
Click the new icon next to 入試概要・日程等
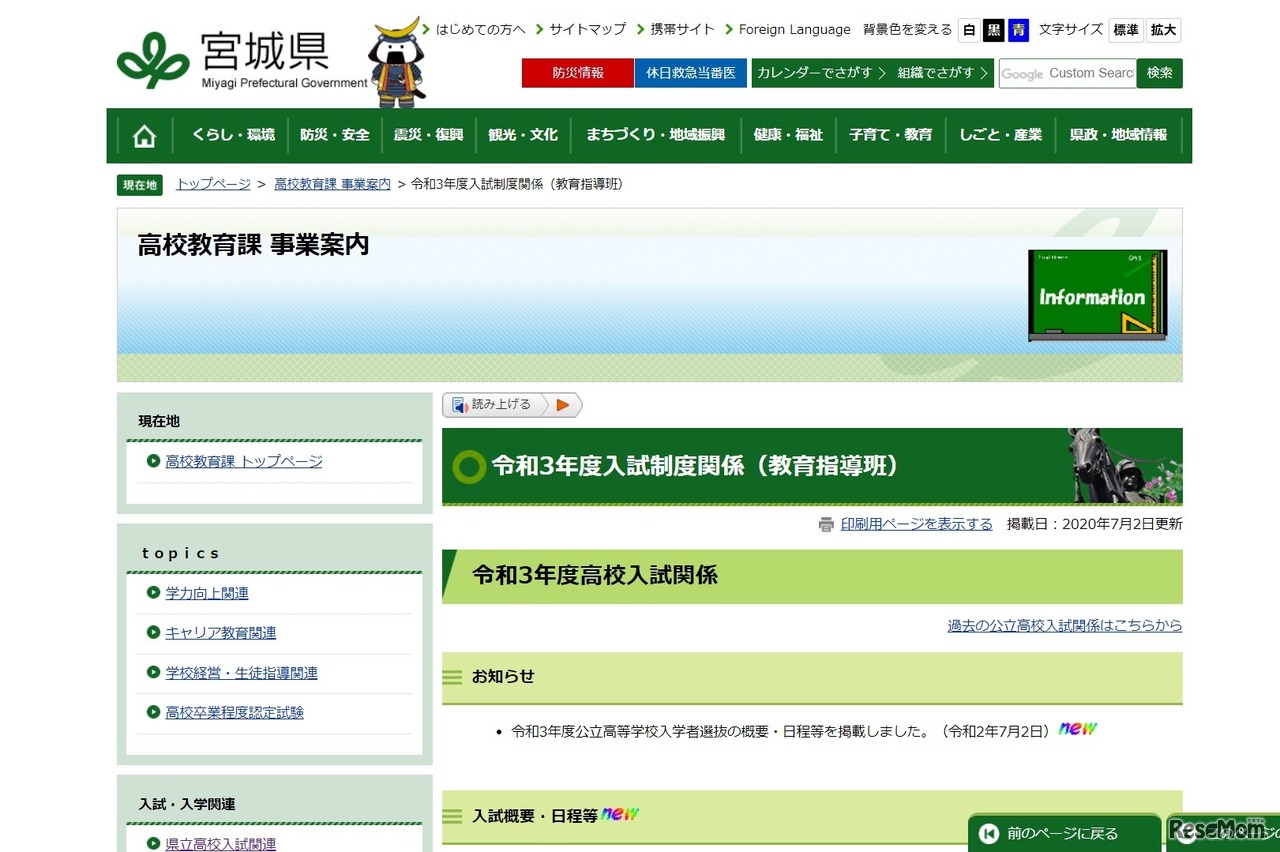[619, 814]
